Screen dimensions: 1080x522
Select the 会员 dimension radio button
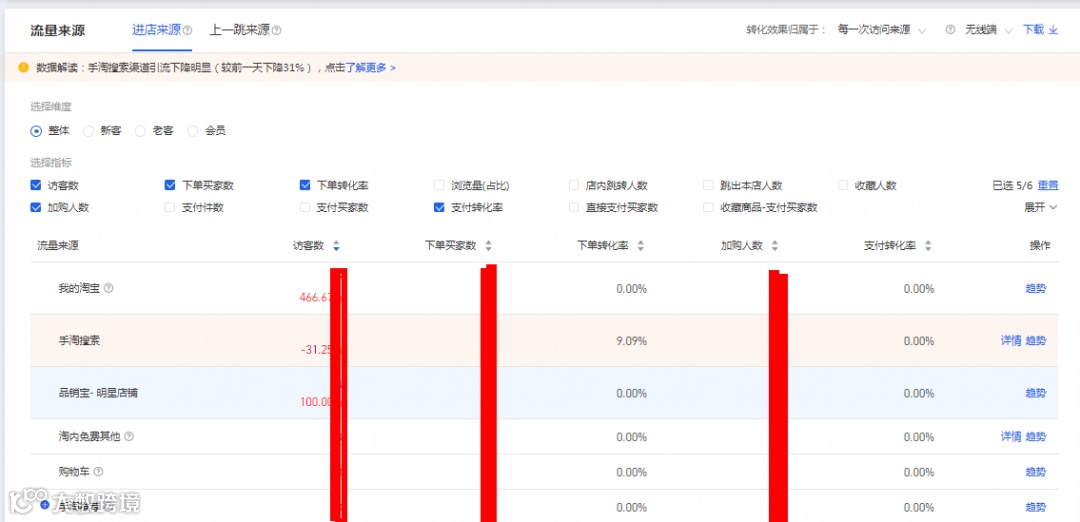click(192, 131)
